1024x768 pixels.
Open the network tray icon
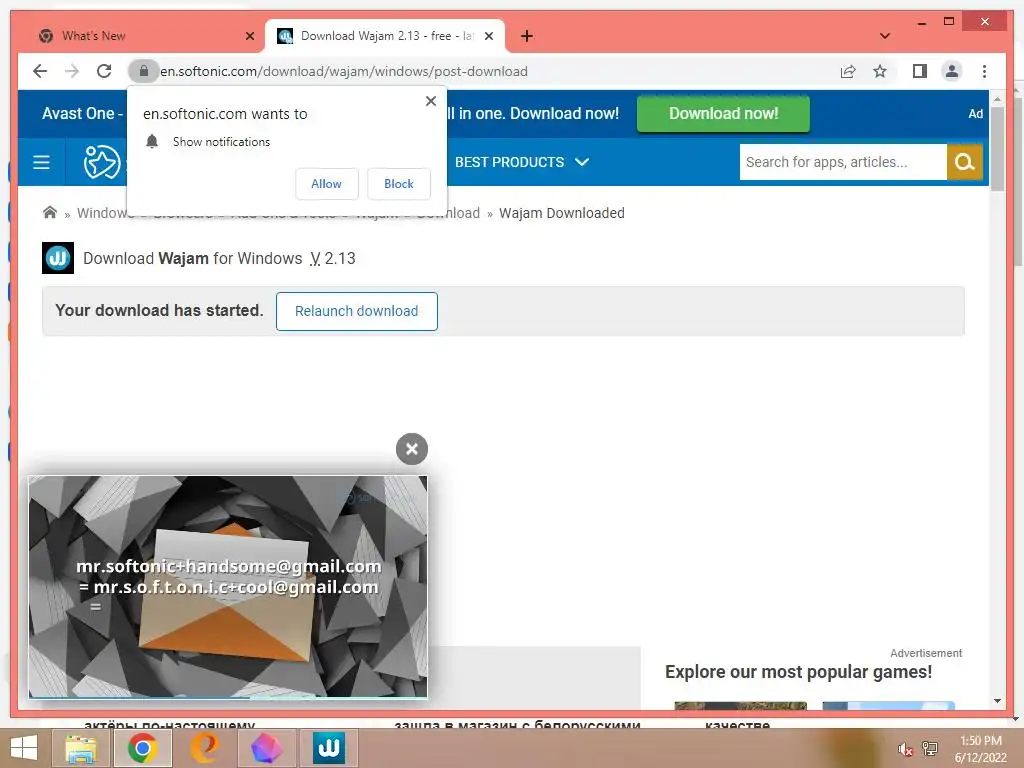tap(929, 749)
